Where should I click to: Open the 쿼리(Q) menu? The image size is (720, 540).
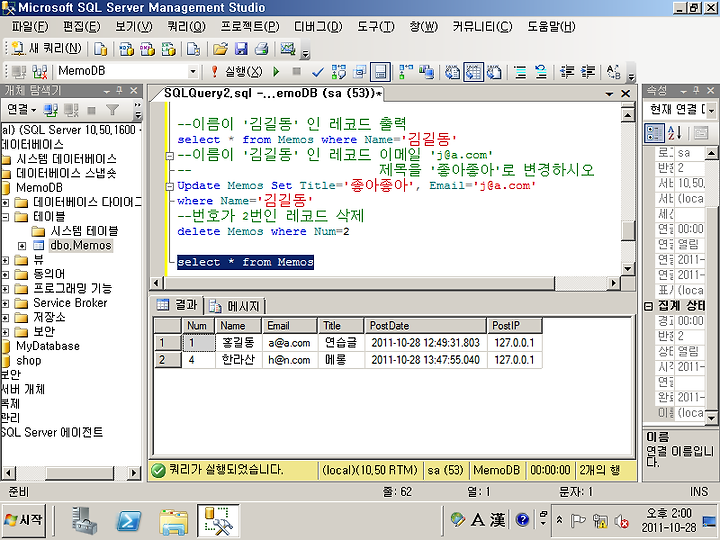tap(186, 27)
